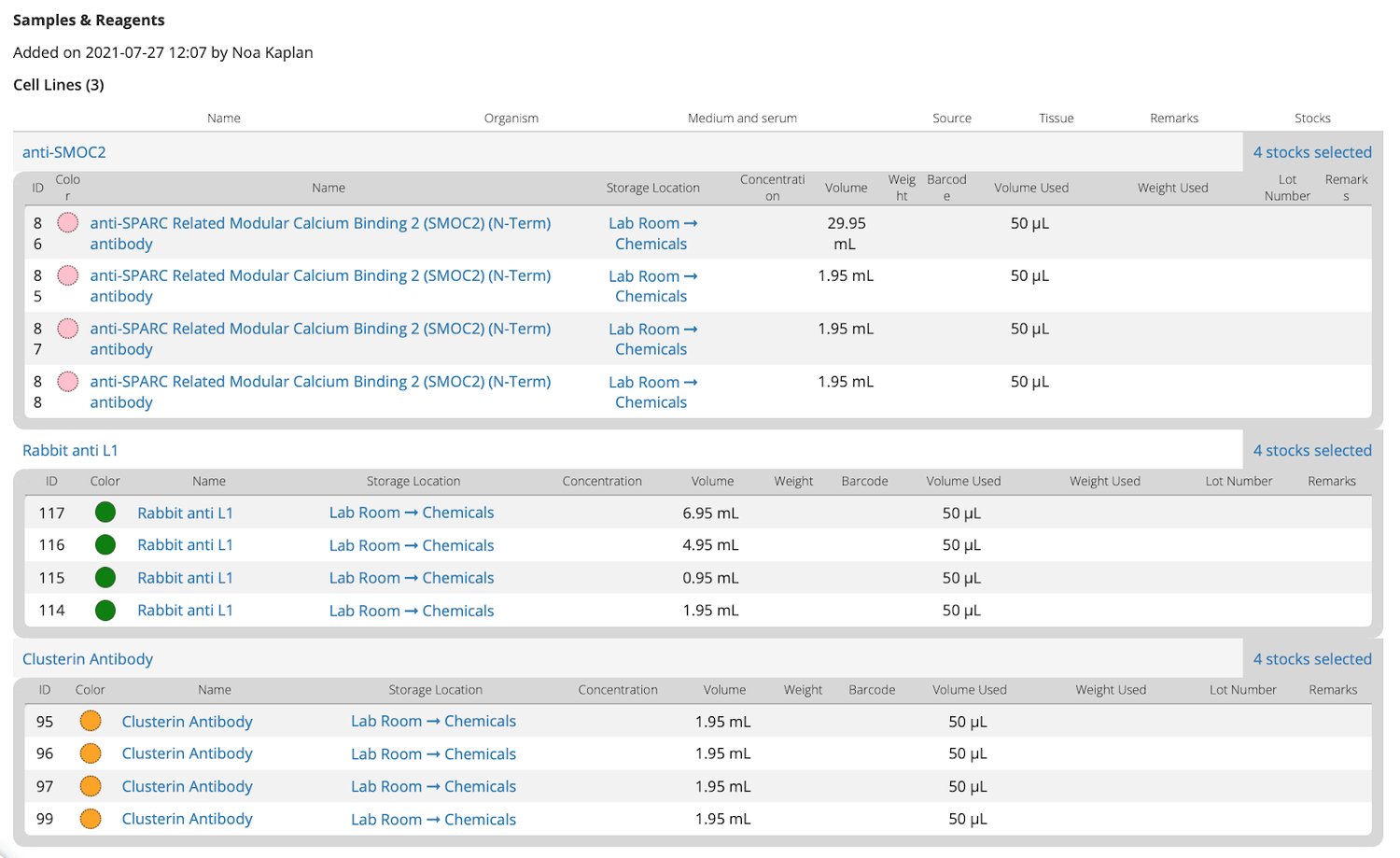Viewport: 1400px width, 858px height.
Task: Open Lab Room Chemicals location for stock 114
Action: tap(412, 610)
